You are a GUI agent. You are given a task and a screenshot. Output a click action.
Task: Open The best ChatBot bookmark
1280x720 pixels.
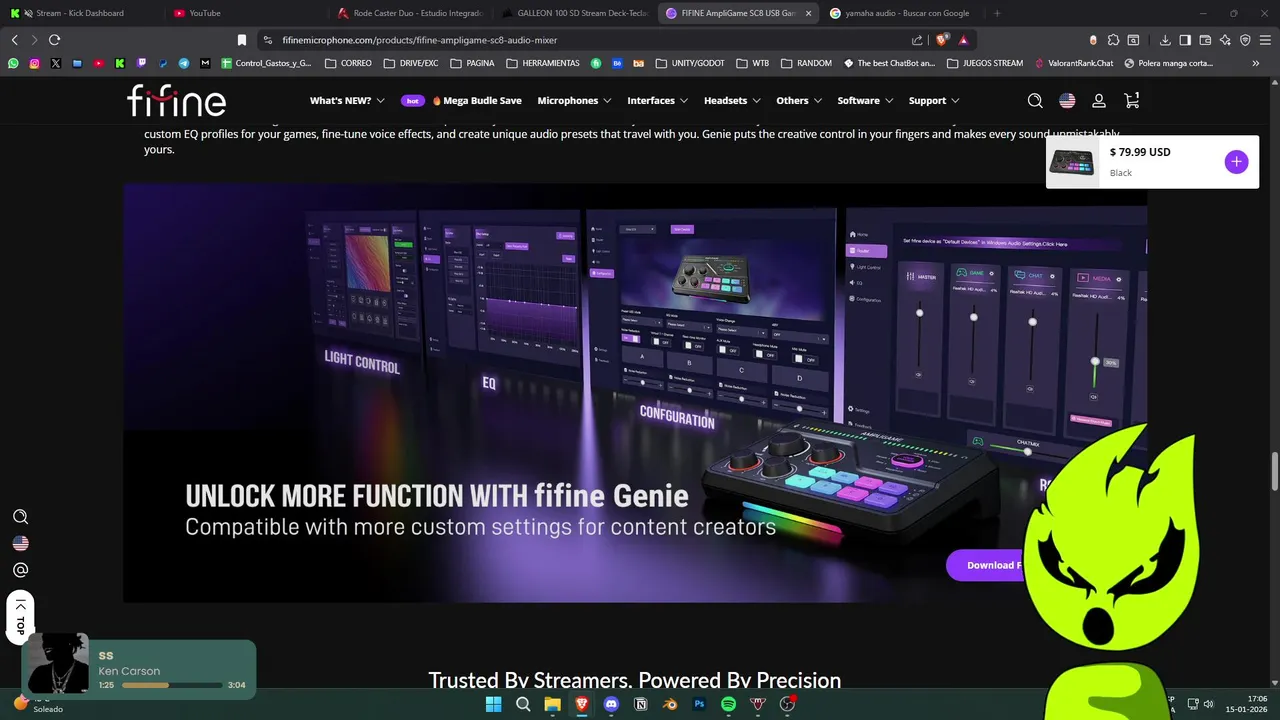click(889, 63)
